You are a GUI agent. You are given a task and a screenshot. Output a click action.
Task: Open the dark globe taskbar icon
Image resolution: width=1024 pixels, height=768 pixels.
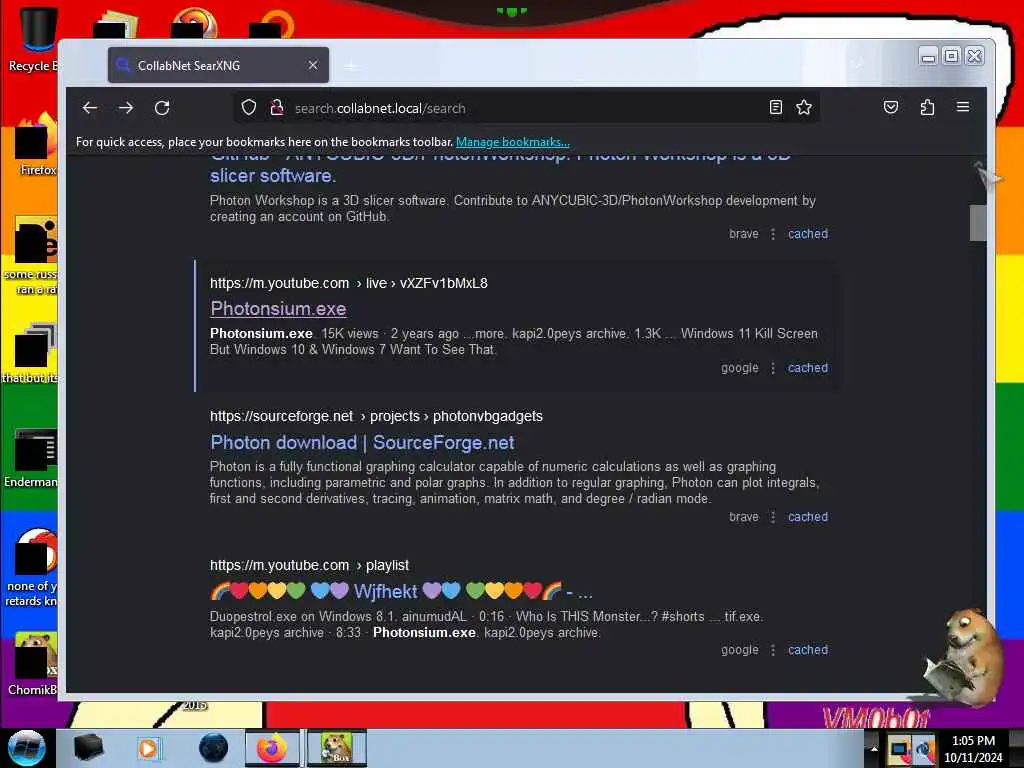pos(214,748)
